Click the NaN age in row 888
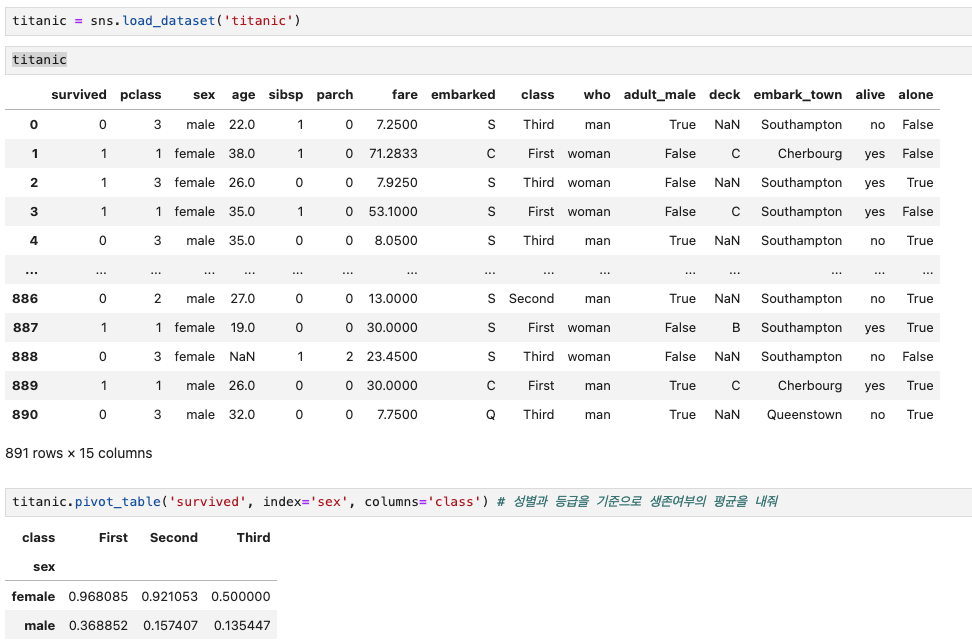This screenshot has height=643, width=972. [x=242, y=357]
